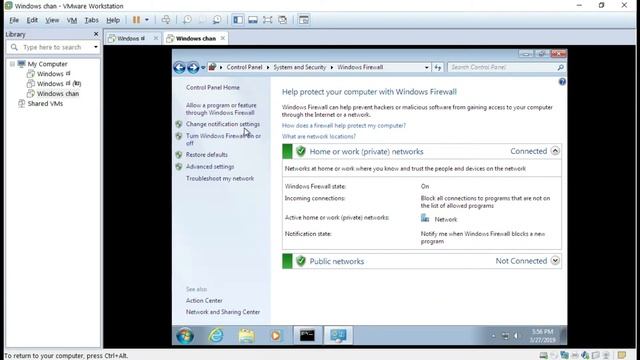Click Control Panel in the address breadcrumb

[x=244, y=67]
